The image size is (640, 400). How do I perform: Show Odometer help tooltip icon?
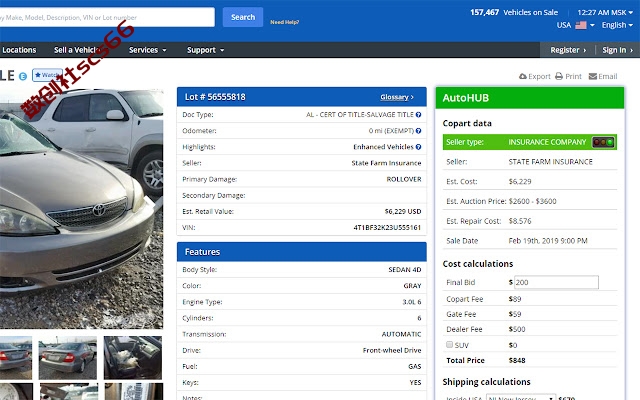click(x=418, y=131)
